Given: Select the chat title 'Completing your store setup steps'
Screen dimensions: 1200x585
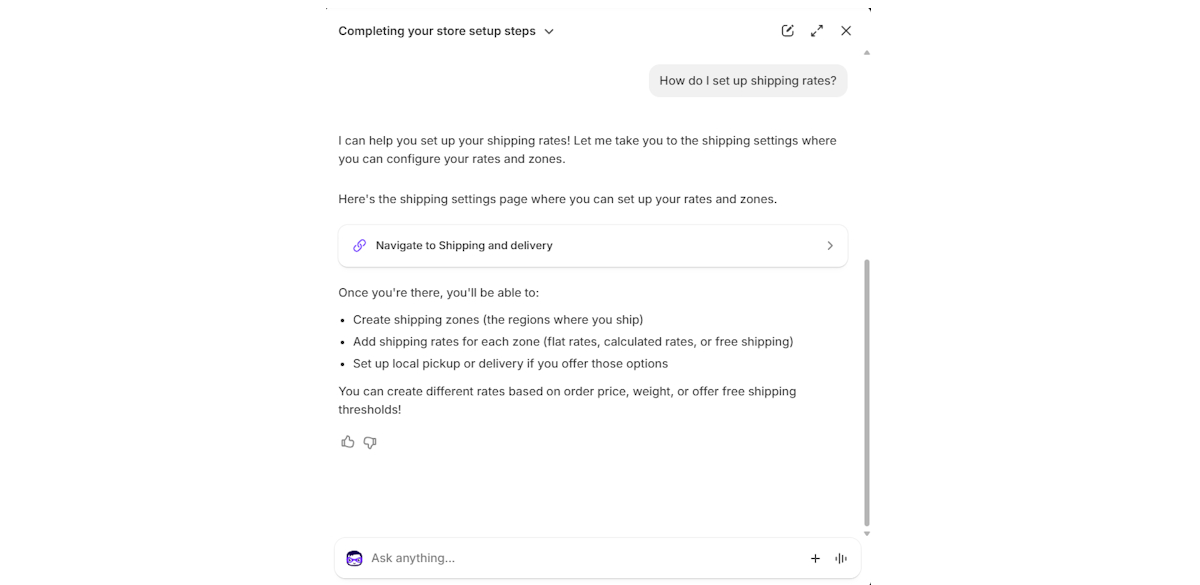Looking at the screenshot, I should point(437,31).
